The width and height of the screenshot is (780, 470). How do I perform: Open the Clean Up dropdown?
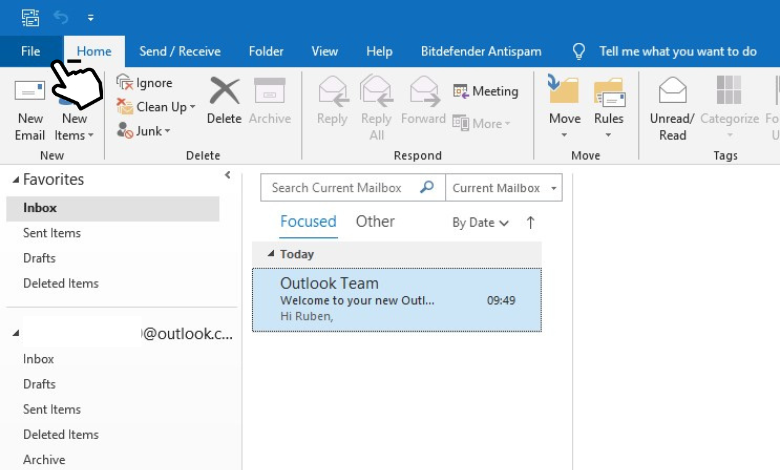193,107
